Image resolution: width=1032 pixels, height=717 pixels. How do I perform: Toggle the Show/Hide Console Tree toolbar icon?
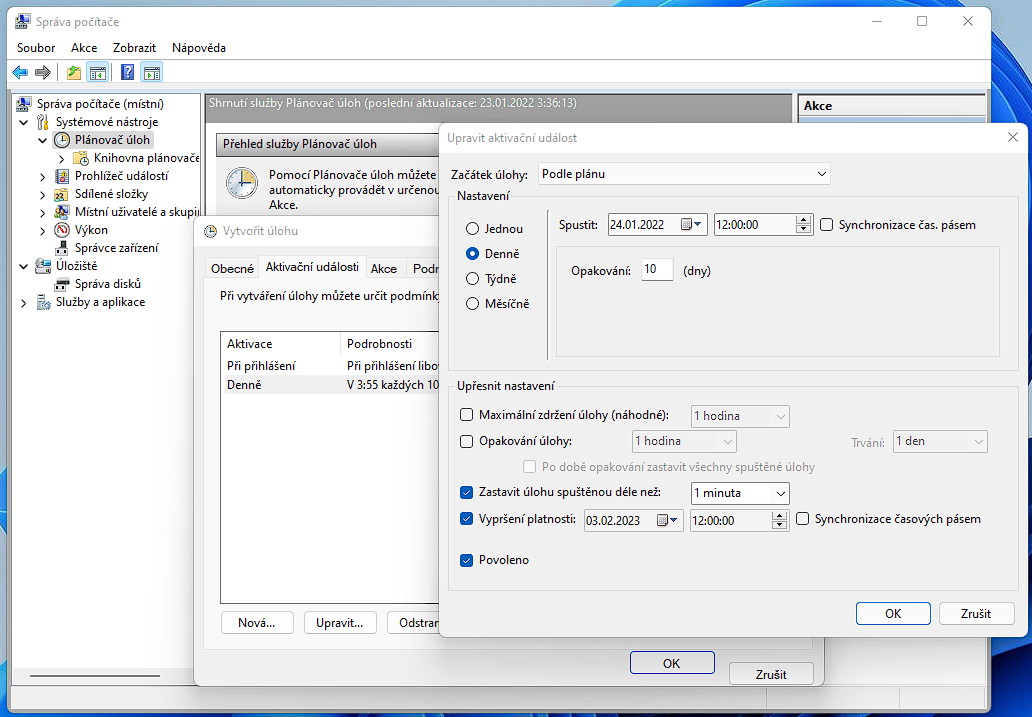(x=98, y=72)
